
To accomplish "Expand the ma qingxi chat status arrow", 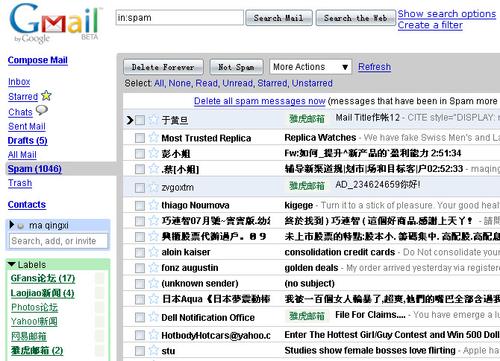I will pyautogui.click(x=12, y=225).
